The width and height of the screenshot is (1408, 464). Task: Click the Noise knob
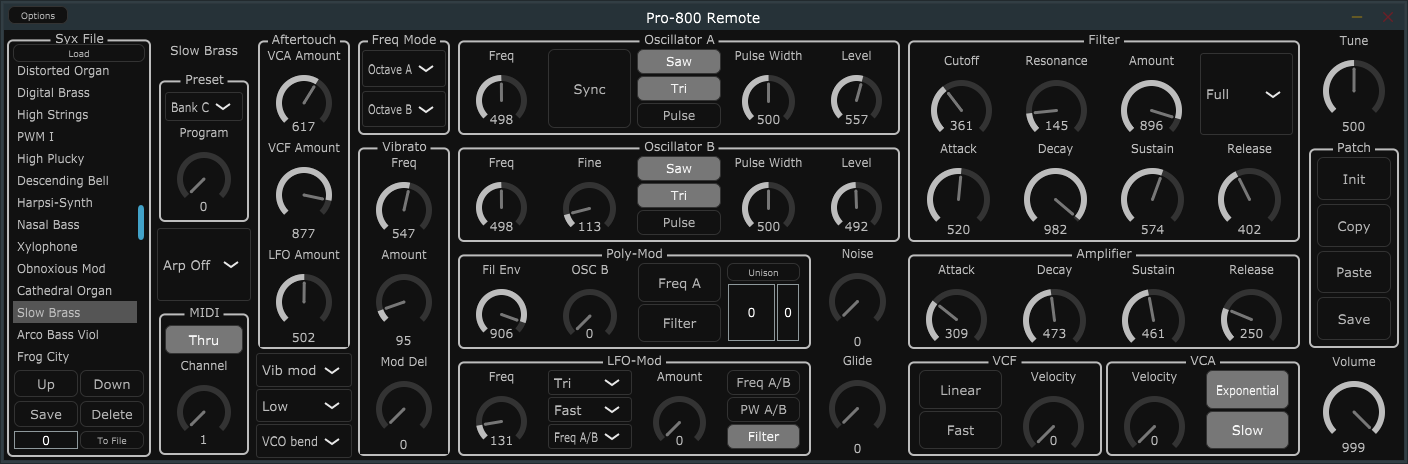click(x=857, y=300)
